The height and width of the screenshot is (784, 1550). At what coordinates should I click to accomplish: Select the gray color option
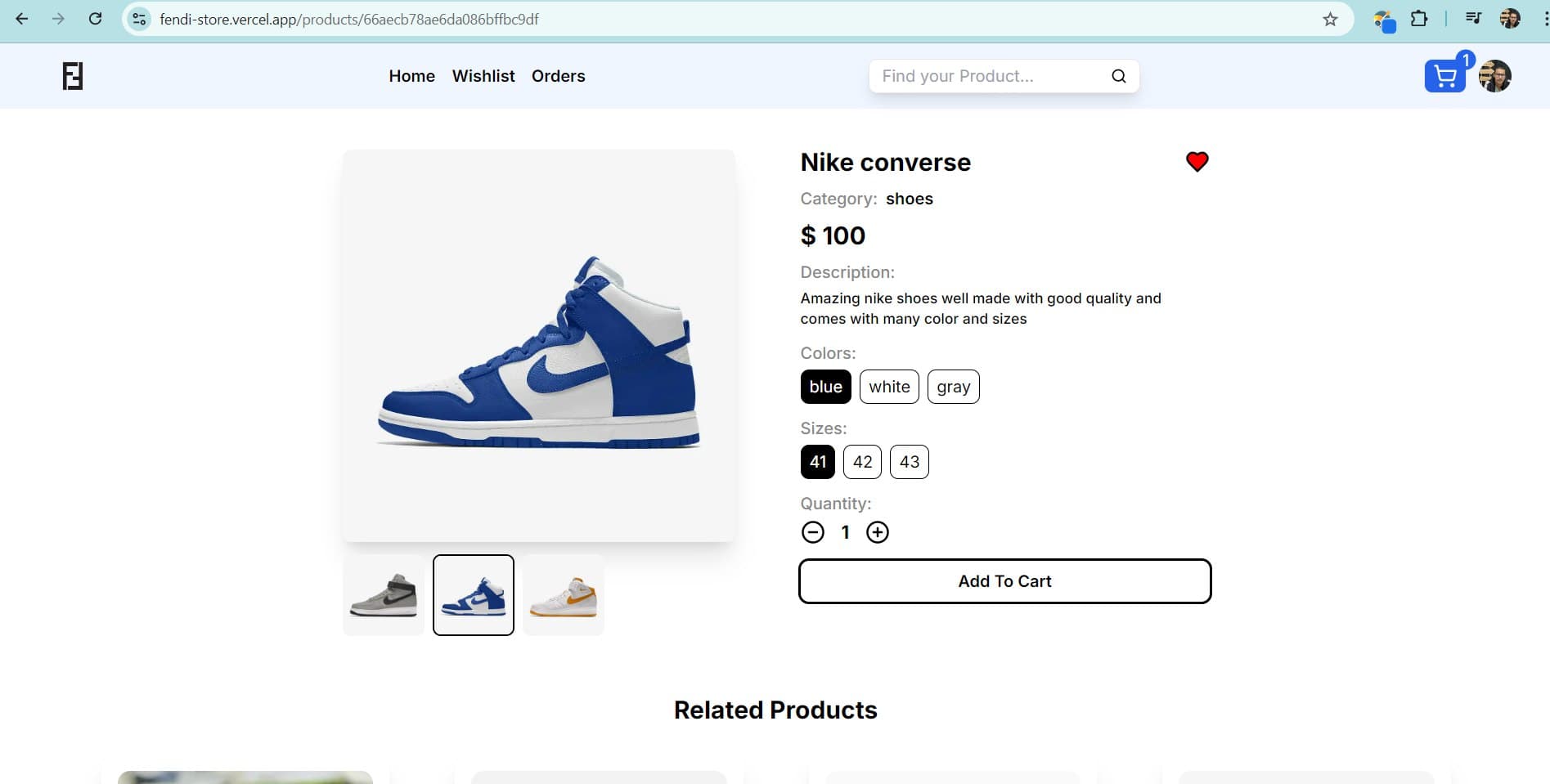pyautogui.click(x=953, y=387)
